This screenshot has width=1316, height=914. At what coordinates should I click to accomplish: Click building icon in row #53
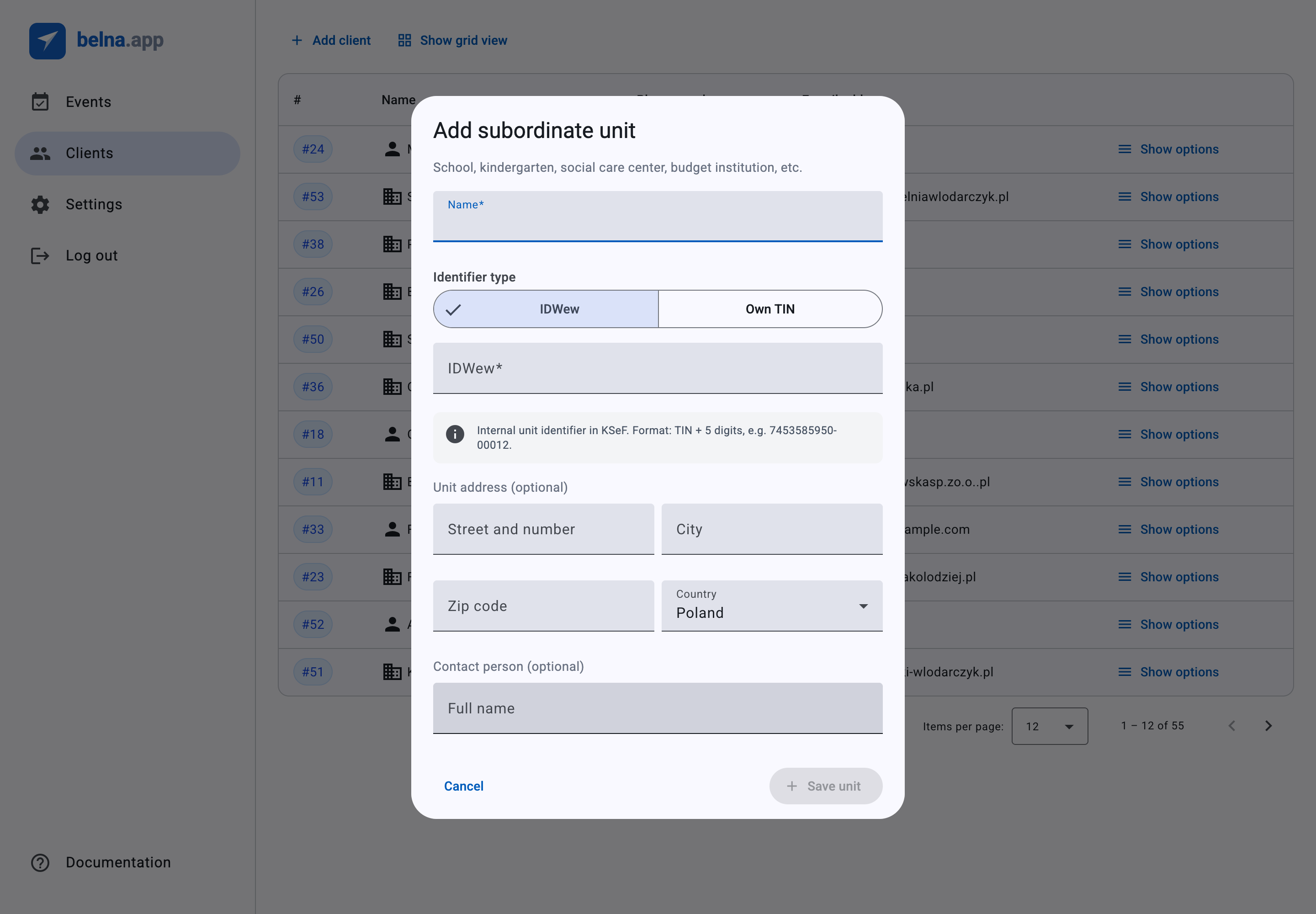[x=392, y=197]
